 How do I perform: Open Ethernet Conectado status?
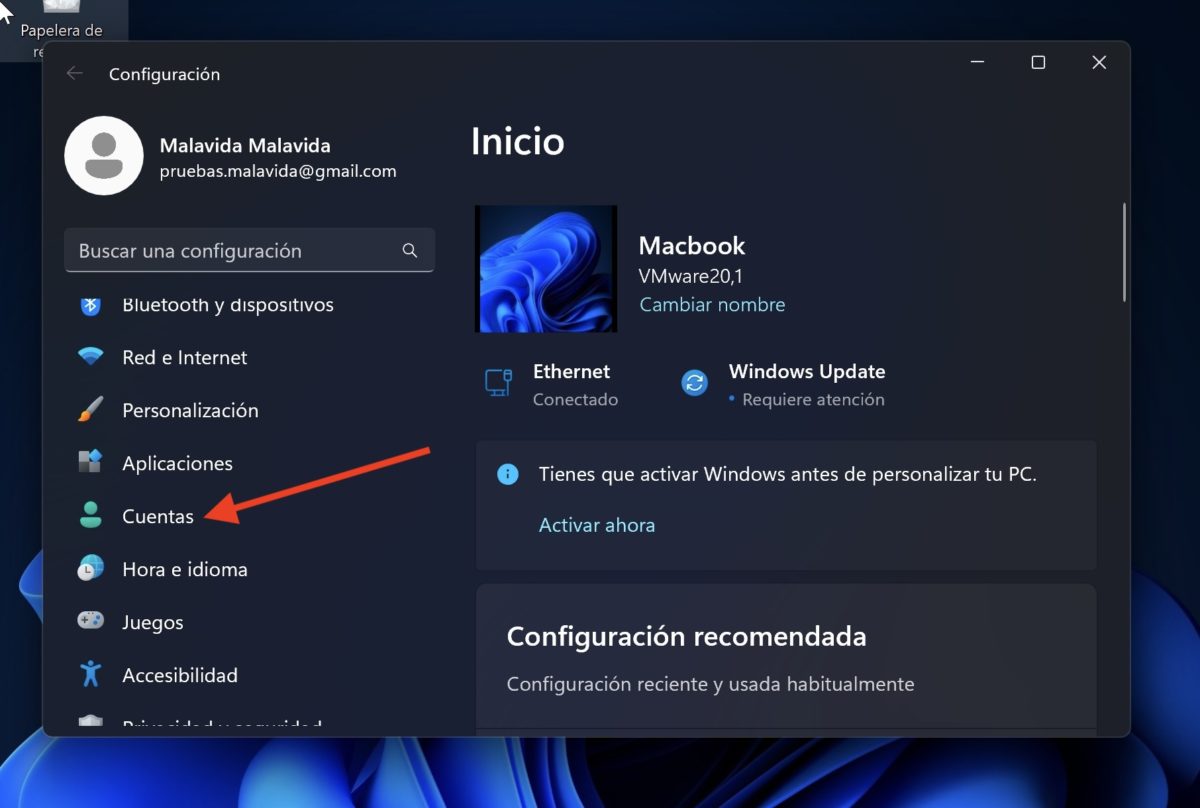(551, 385)
